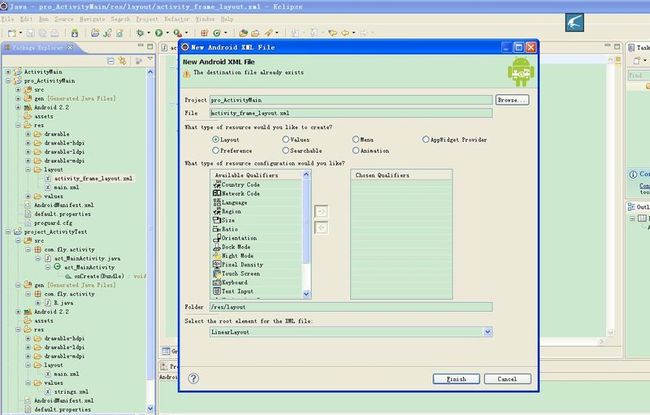Click the Dock Mode qualifier icon
Image resolution: width=650 pixels, height=415 pixels.
[217, 247]
